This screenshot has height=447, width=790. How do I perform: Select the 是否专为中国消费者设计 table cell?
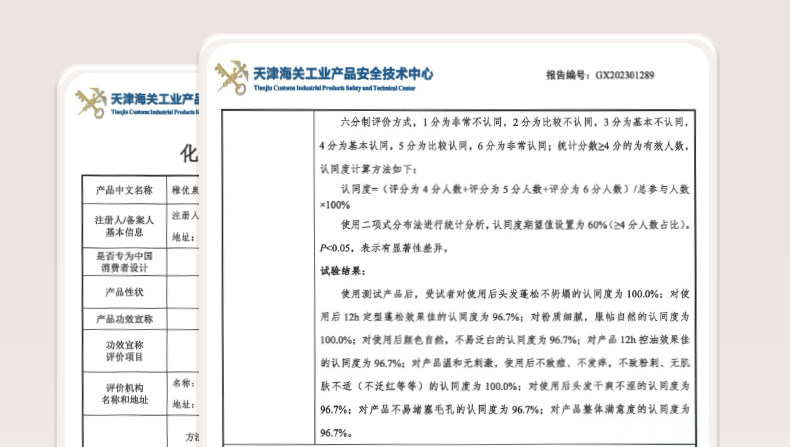click(124, 262)
